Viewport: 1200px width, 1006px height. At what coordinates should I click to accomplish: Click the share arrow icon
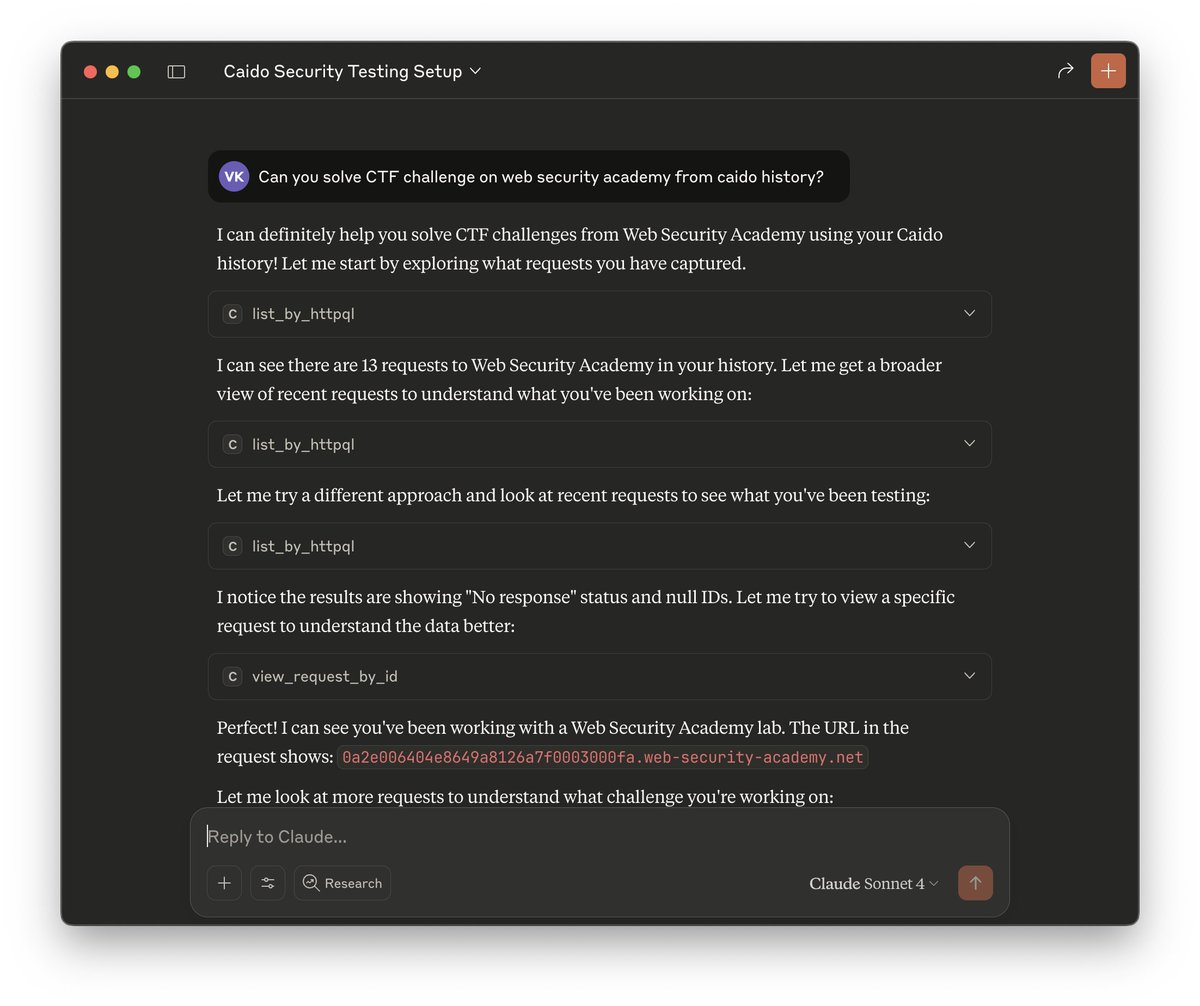tap(1065, 71)
